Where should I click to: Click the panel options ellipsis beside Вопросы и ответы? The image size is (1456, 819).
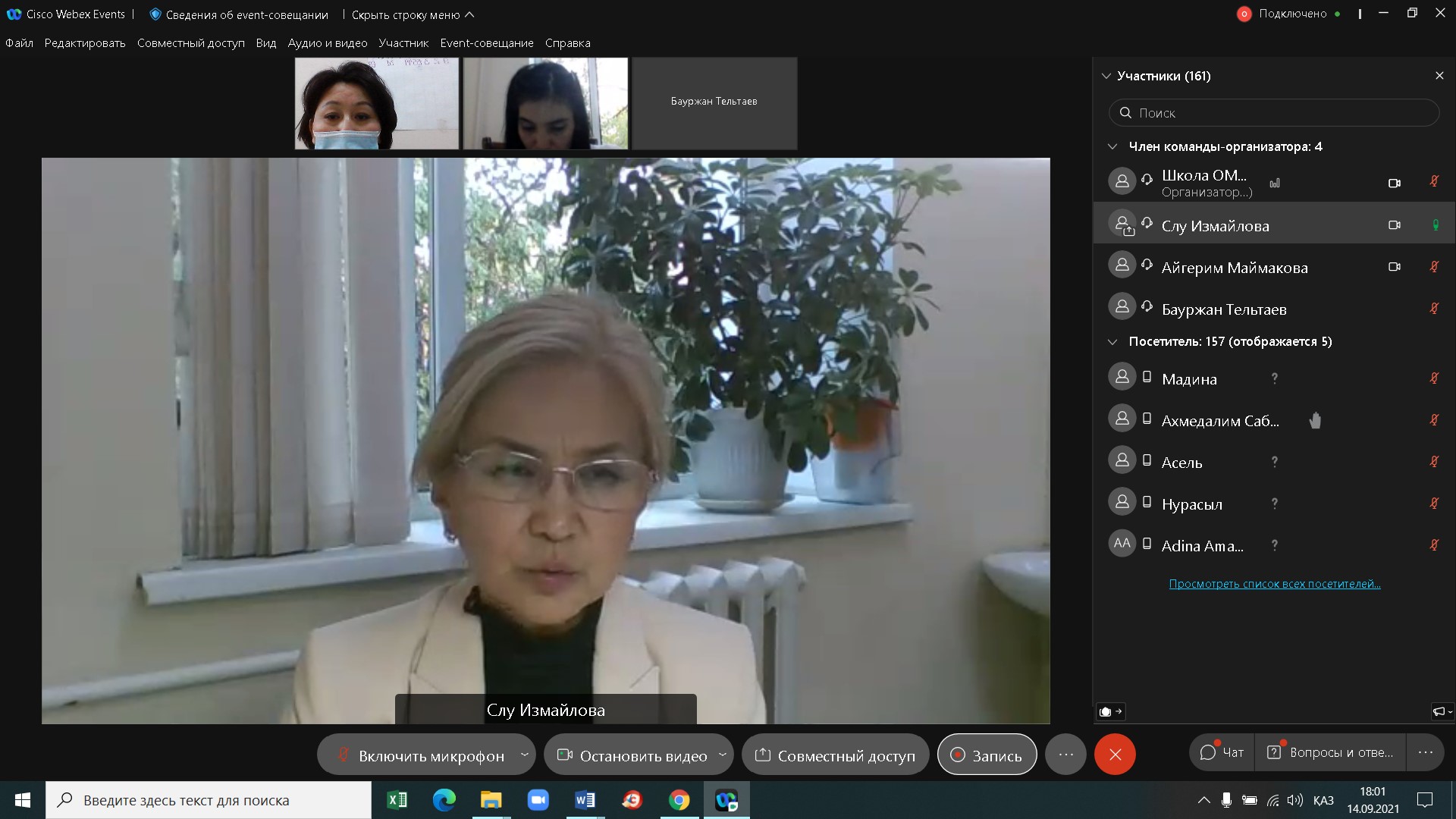tap(1425, 752)
